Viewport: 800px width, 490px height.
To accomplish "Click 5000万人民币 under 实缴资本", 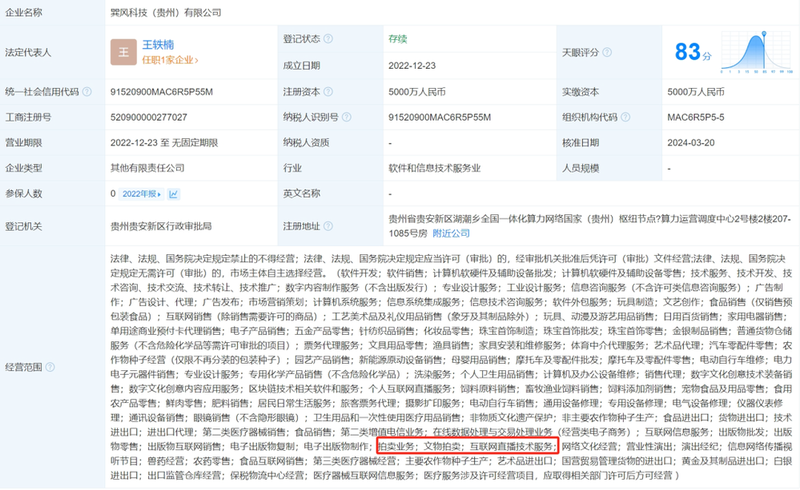I will click(696, 92).
